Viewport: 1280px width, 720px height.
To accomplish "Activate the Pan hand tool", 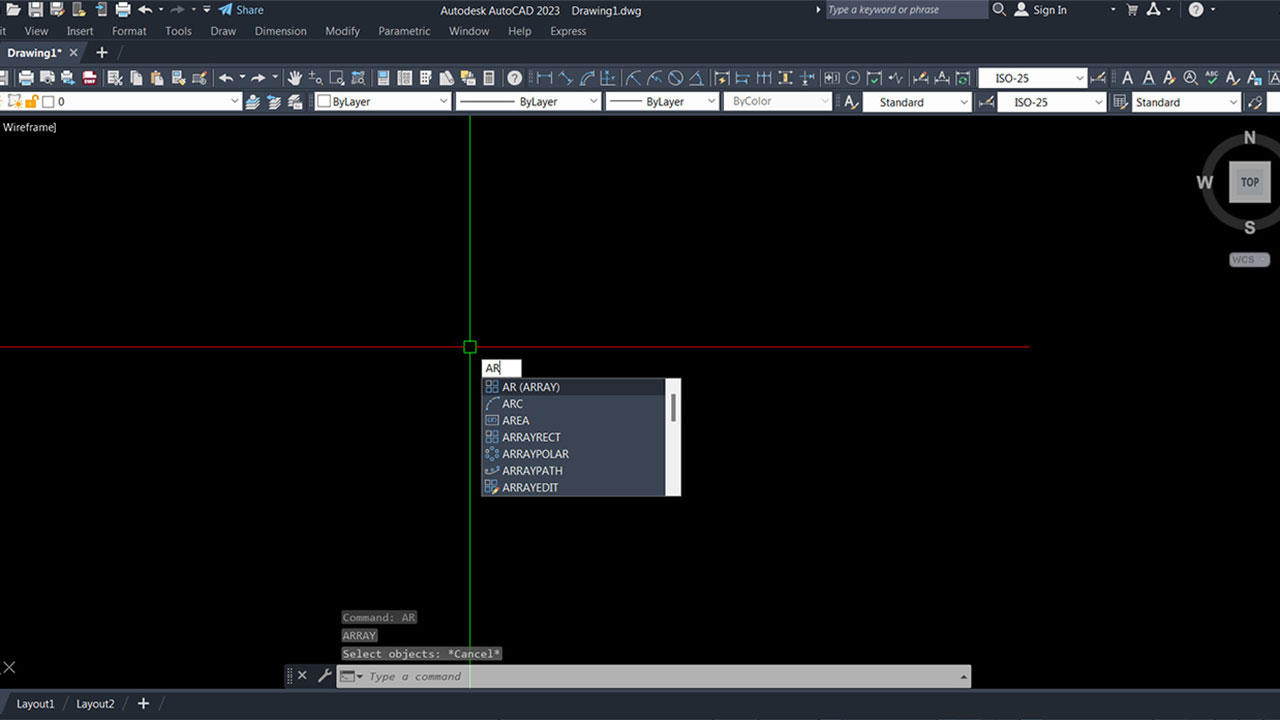I will point(295,78).
